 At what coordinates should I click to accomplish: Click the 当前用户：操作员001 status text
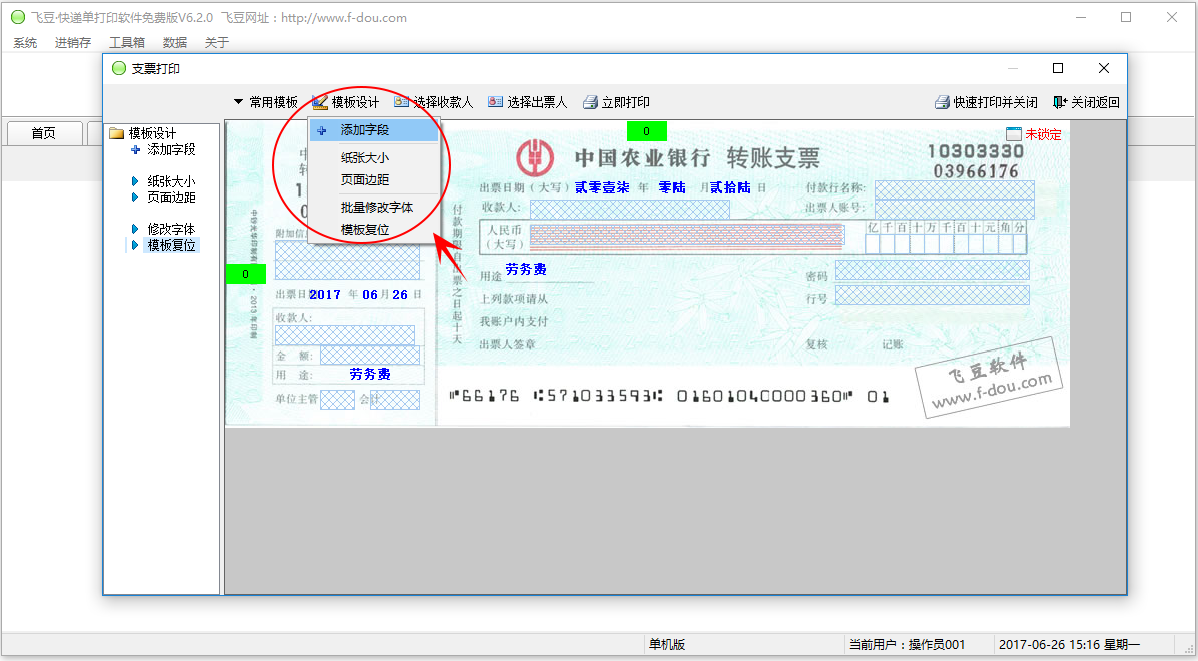(908, 645)
